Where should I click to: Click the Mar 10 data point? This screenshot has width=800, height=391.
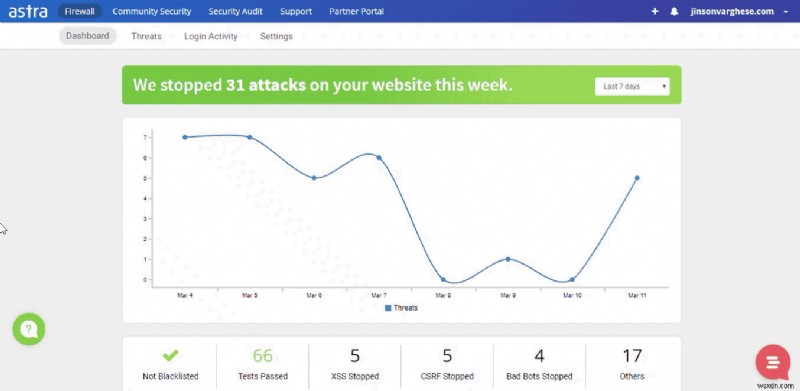[x=572, y=279]
